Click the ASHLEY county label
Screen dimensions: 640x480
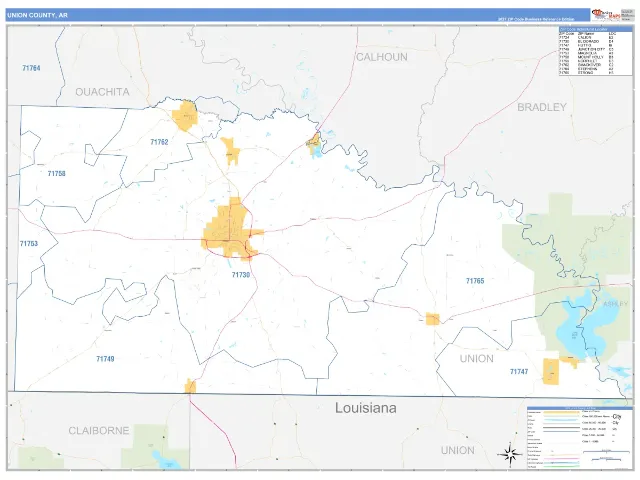[x=615, y=304]
